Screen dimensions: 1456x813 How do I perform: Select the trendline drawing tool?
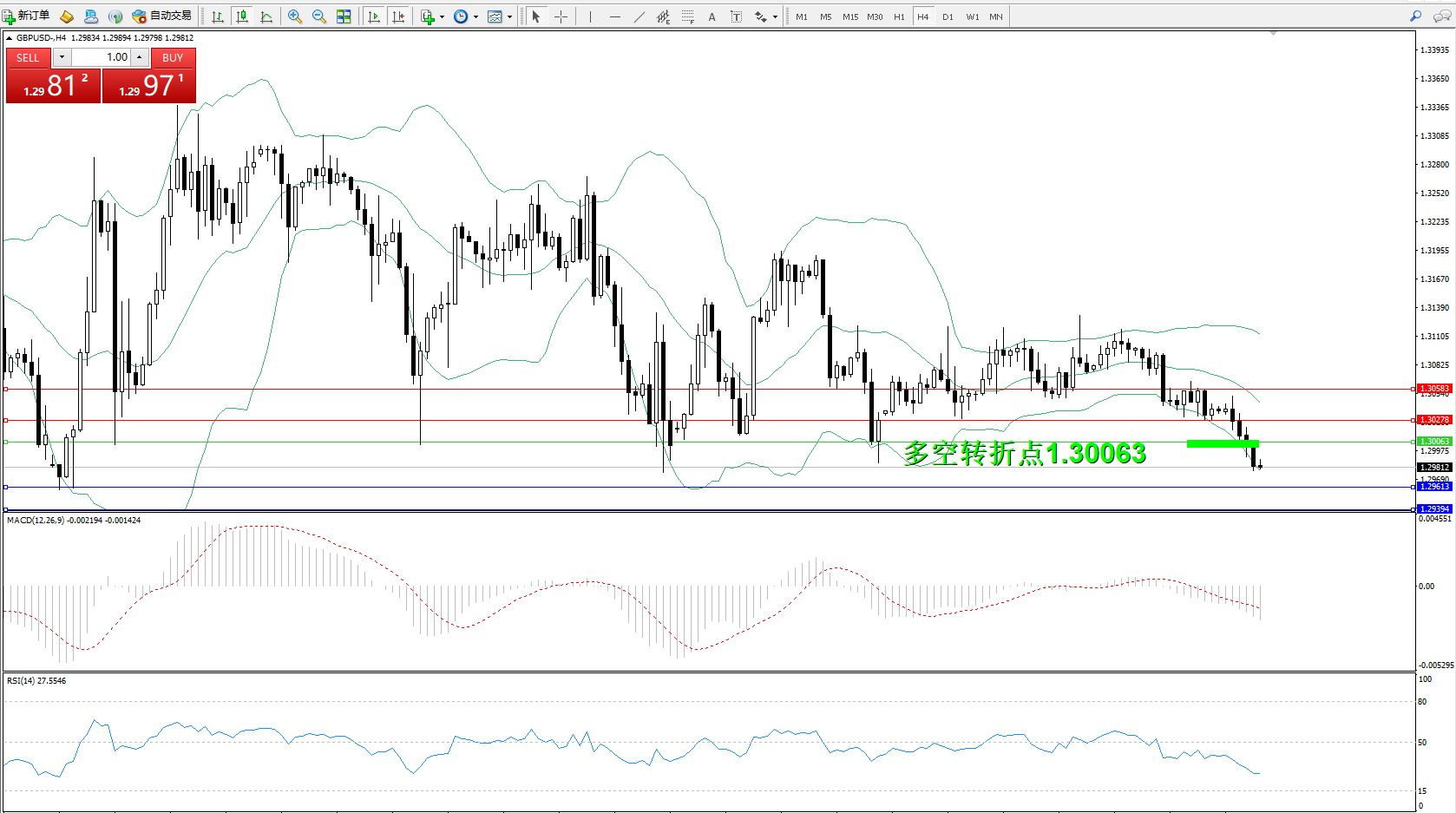pyautogui.click(x=639, y=16)
